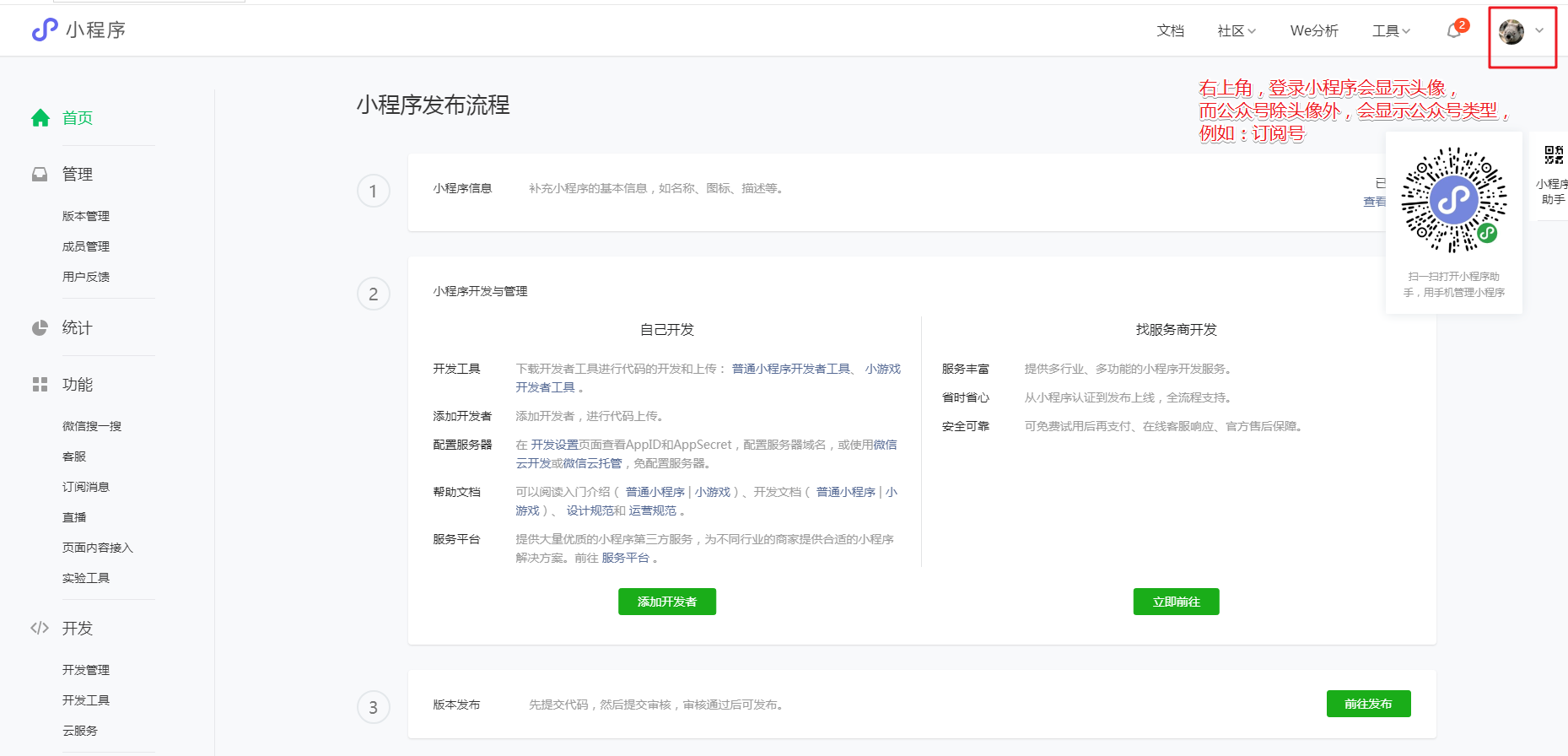Open the We分析 menu item
The width and height of the screenshot is (1568, 756).
(1314, 31)
